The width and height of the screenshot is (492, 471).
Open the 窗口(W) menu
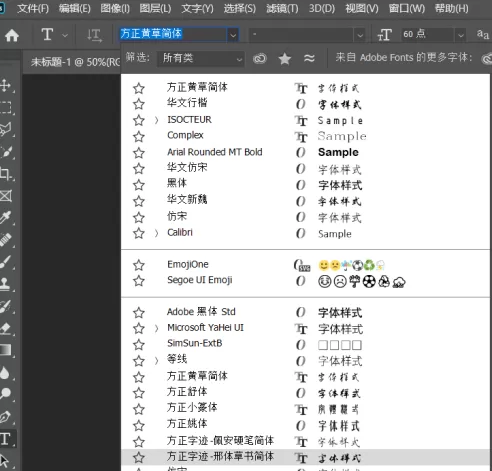click(407, 8)
